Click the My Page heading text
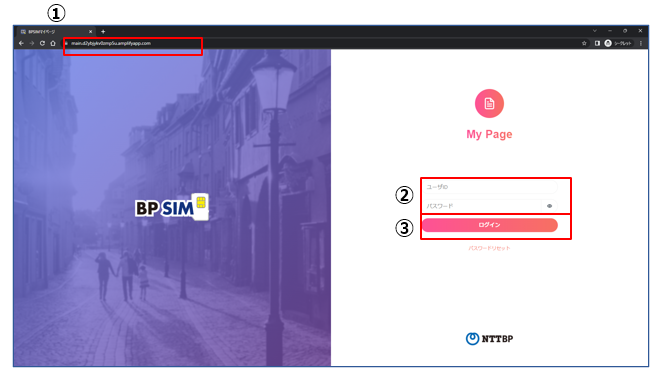 click(489, 134)
